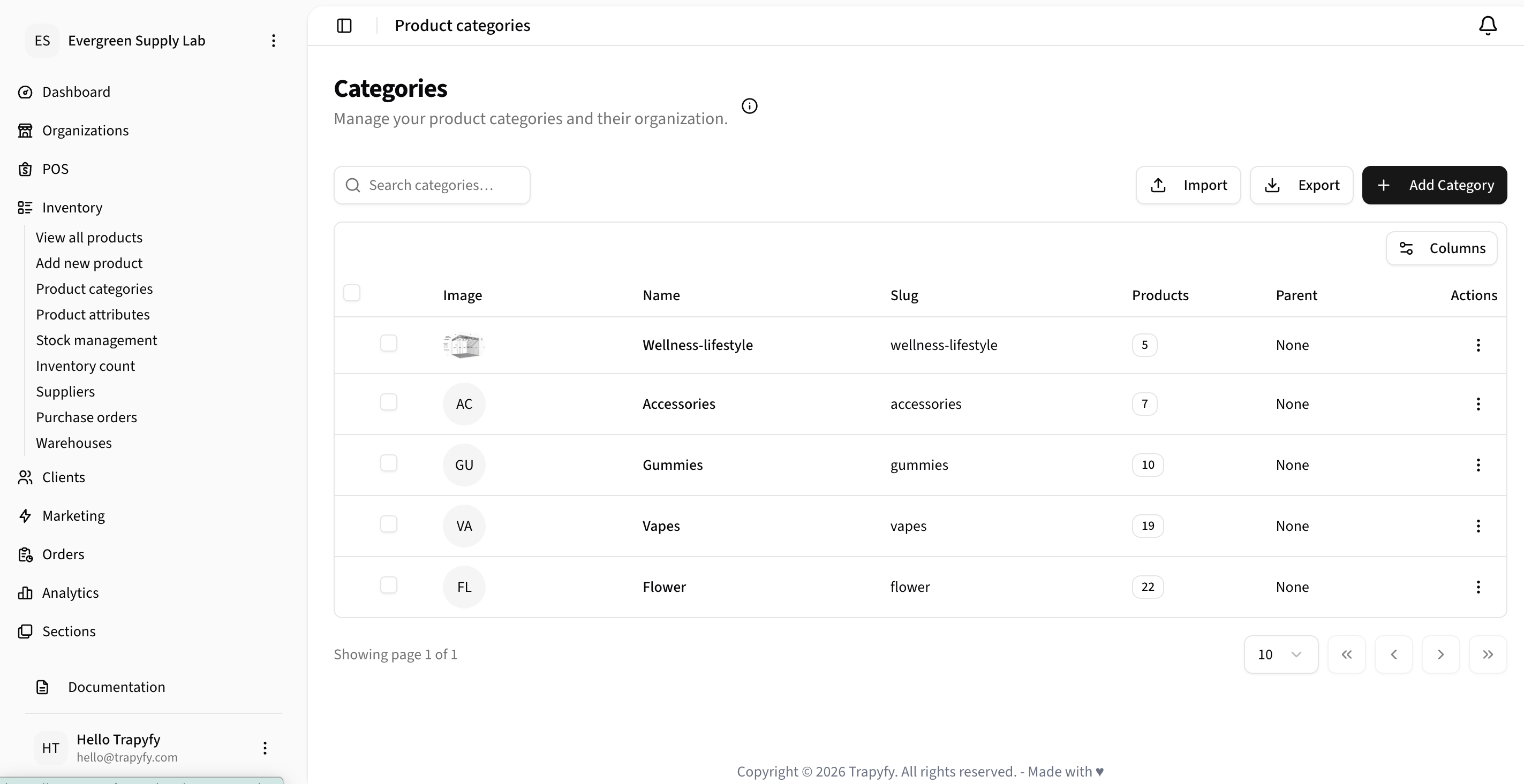Go to next page chevron
The height and width of the screenshot is (784, 1524).
[x=1440, y=654]
